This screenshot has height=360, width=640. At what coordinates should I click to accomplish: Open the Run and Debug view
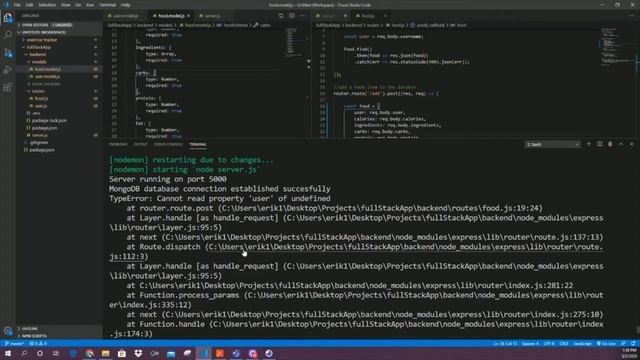tap(8, 70)
